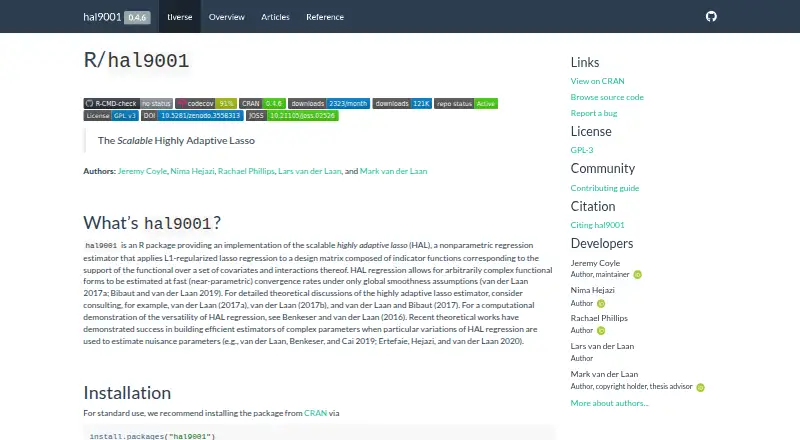Open Mark van der Laan's ORCID icon

point(701,387)
